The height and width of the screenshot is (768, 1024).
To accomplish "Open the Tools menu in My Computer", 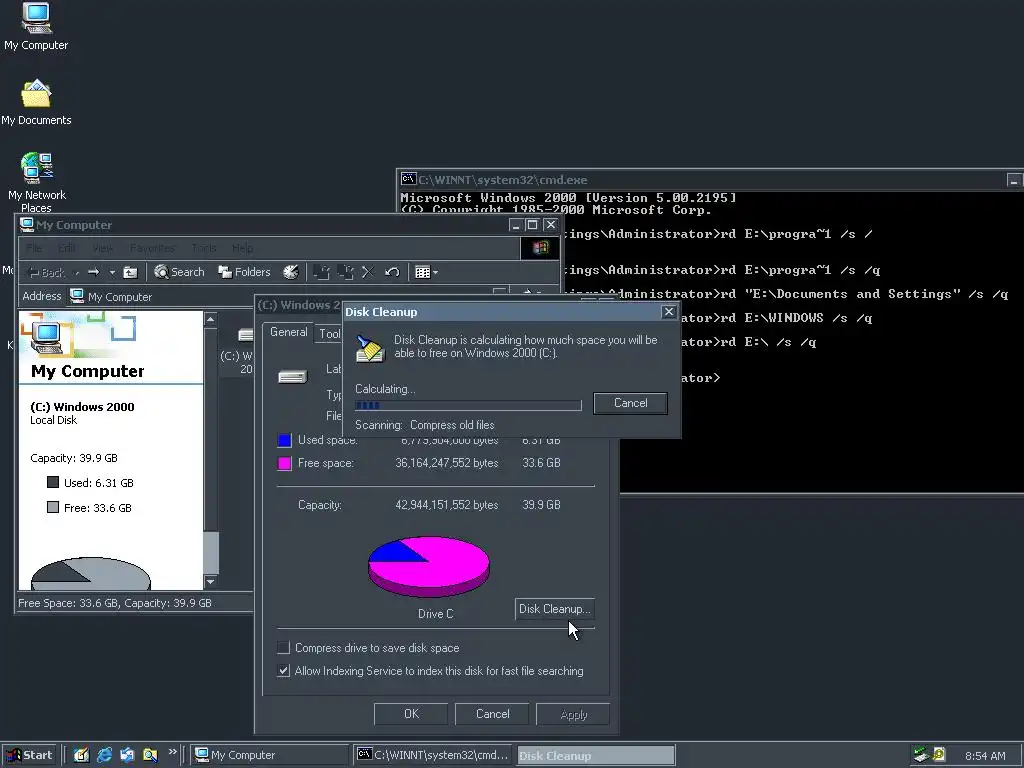I will pos(204,248).
